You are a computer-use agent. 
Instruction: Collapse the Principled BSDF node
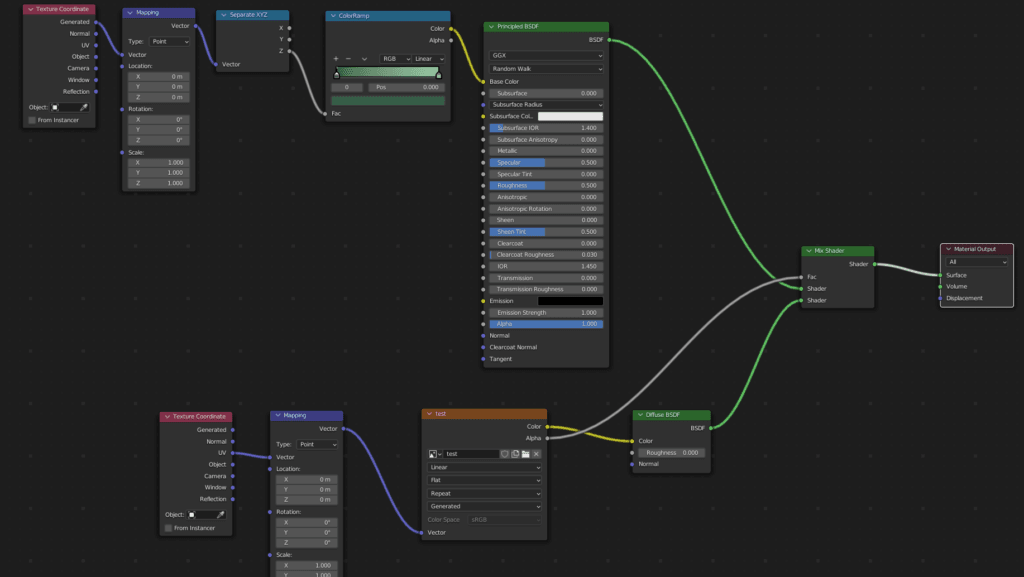pos(491,27)
